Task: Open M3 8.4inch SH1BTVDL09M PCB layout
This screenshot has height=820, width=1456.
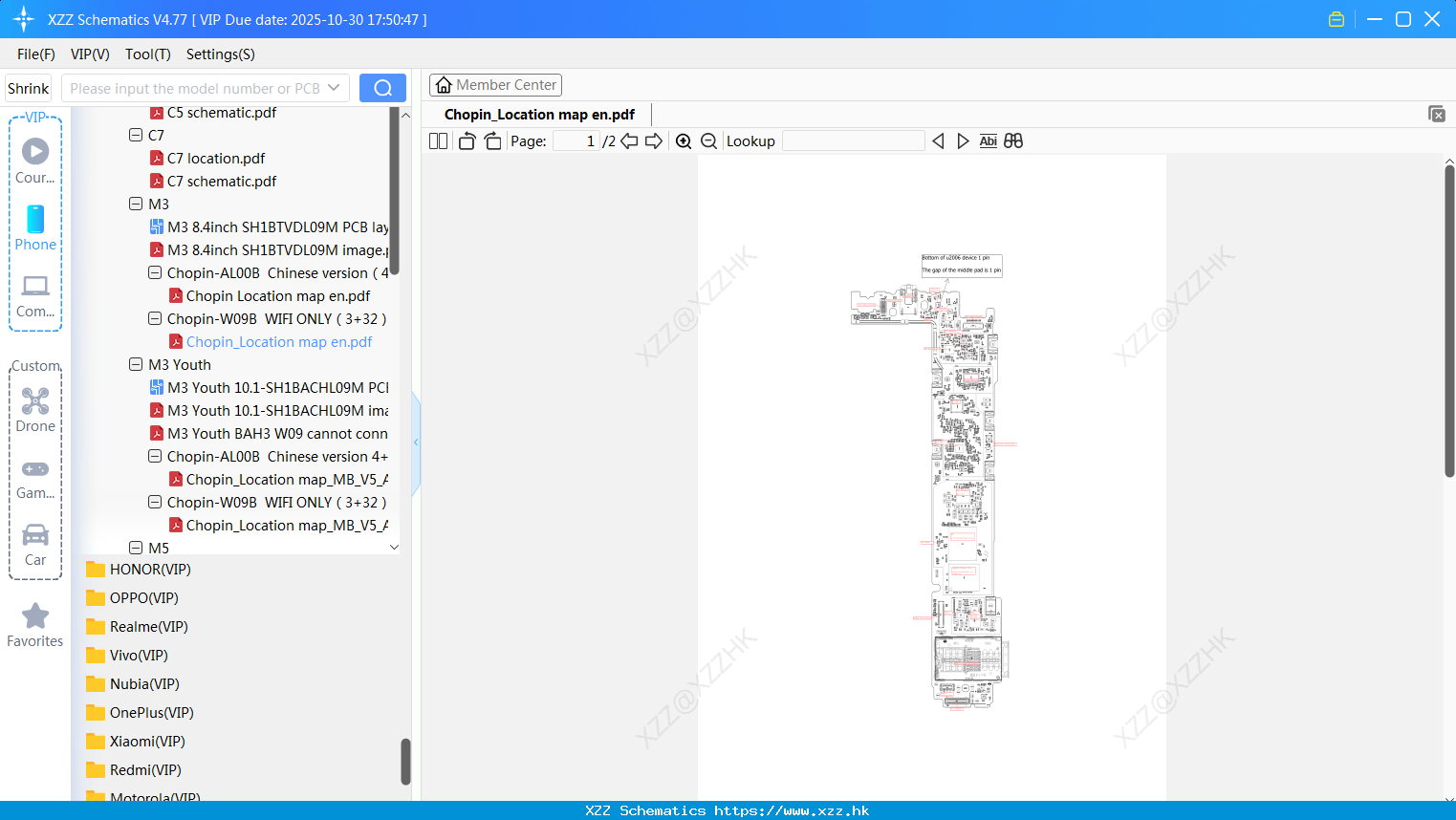Action: click(277, 227)
